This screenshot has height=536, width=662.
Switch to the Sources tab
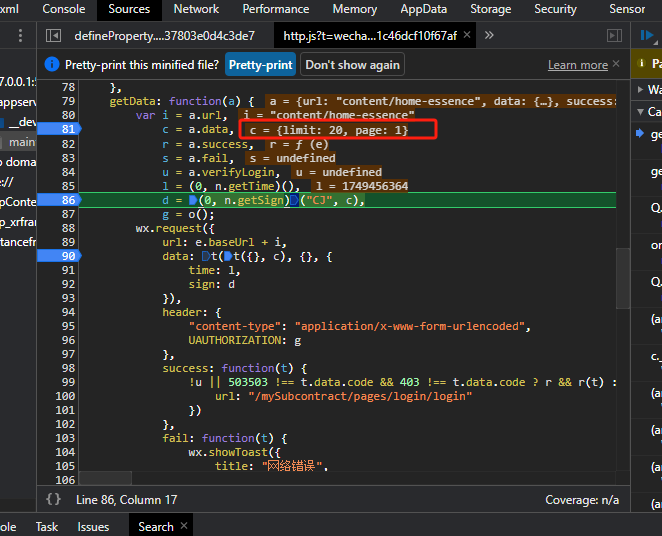pyautogui.click(x=129, y=9)
